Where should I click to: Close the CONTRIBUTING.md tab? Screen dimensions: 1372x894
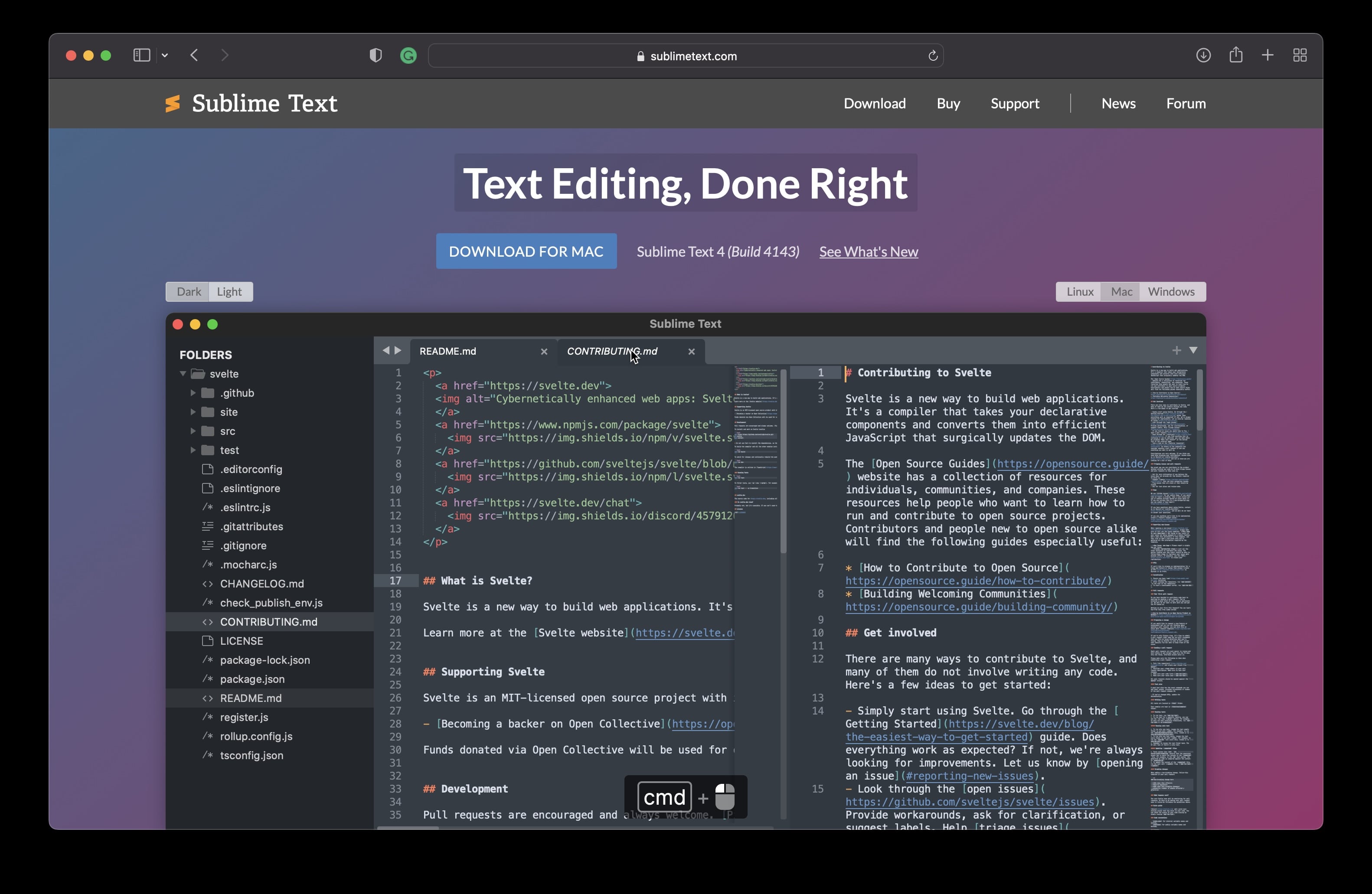pos(691,352)
